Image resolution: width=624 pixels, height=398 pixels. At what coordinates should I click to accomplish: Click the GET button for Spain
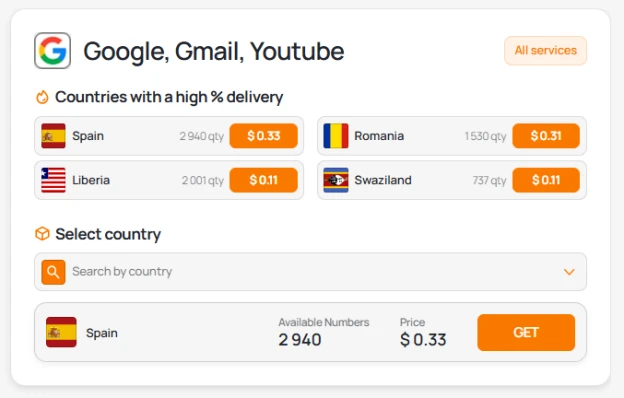[x=526, y=332]
